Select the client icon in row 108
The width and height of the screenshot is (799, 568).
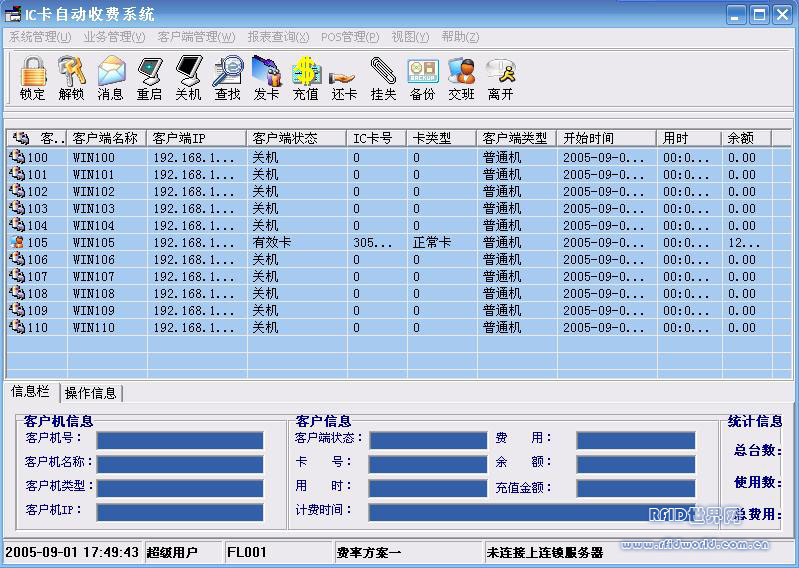click(17, 293)
